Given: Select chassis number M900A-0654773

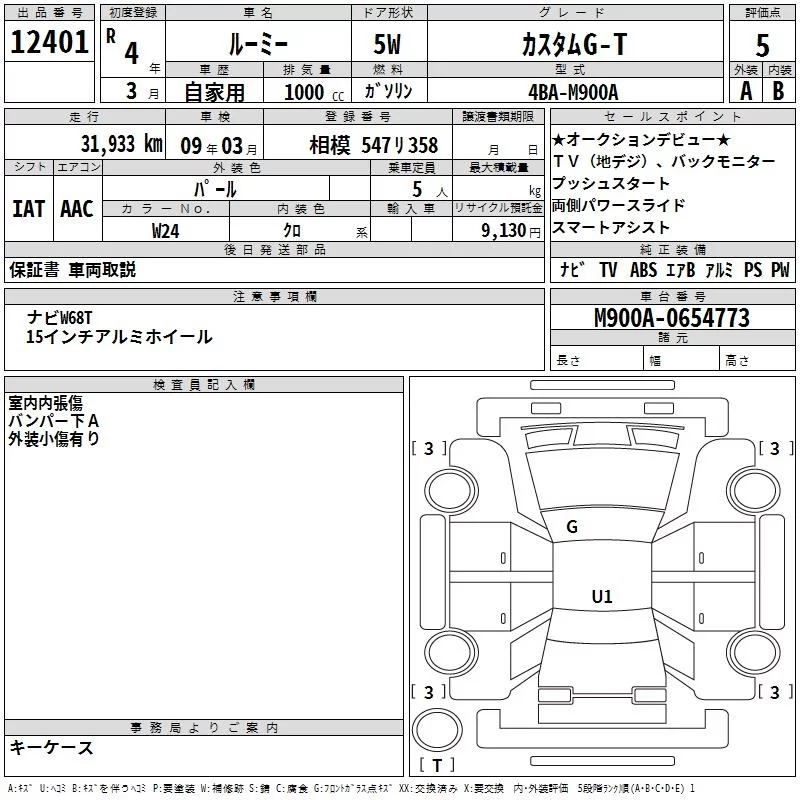Looking at the screenshot, I should [672, 317].
